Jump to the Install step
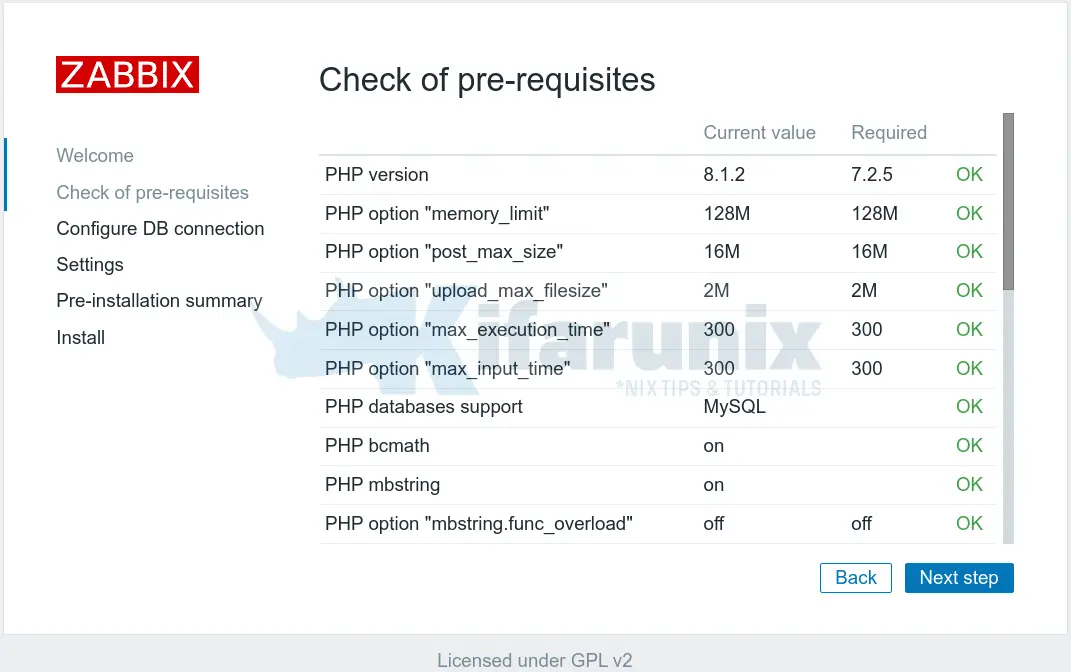Screen dimensions: 1071x672 [x=81, y=338]
